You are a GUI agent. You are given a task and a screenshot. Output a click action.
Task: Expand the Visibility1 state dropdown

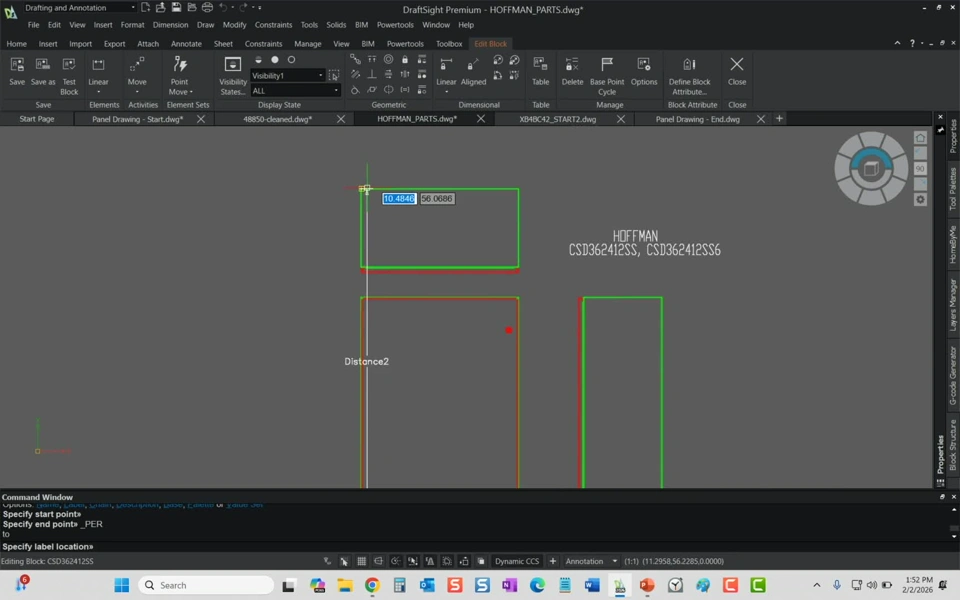point(321,76)
